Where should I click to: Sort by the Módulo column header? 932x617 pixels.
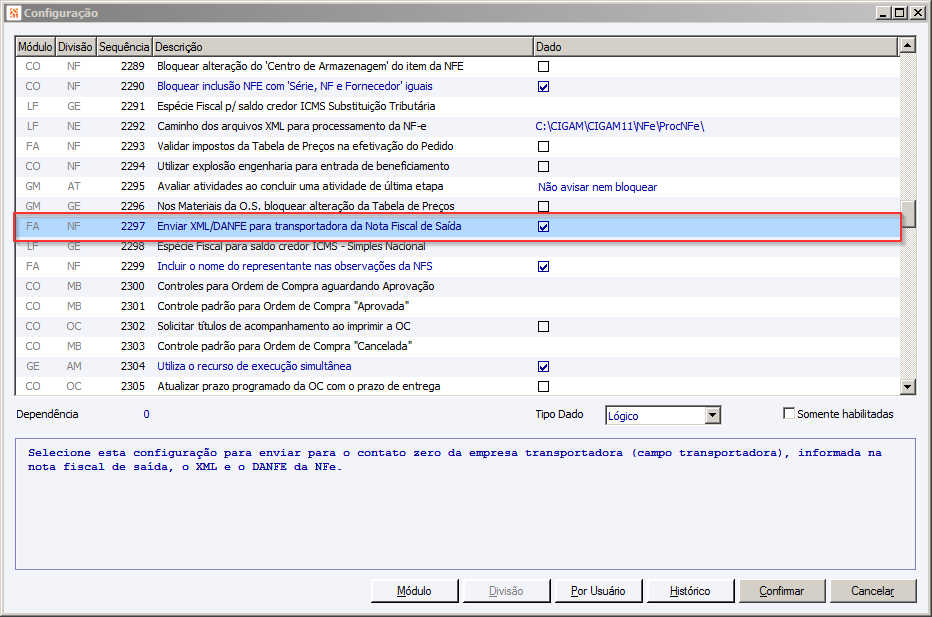point(35,46)
